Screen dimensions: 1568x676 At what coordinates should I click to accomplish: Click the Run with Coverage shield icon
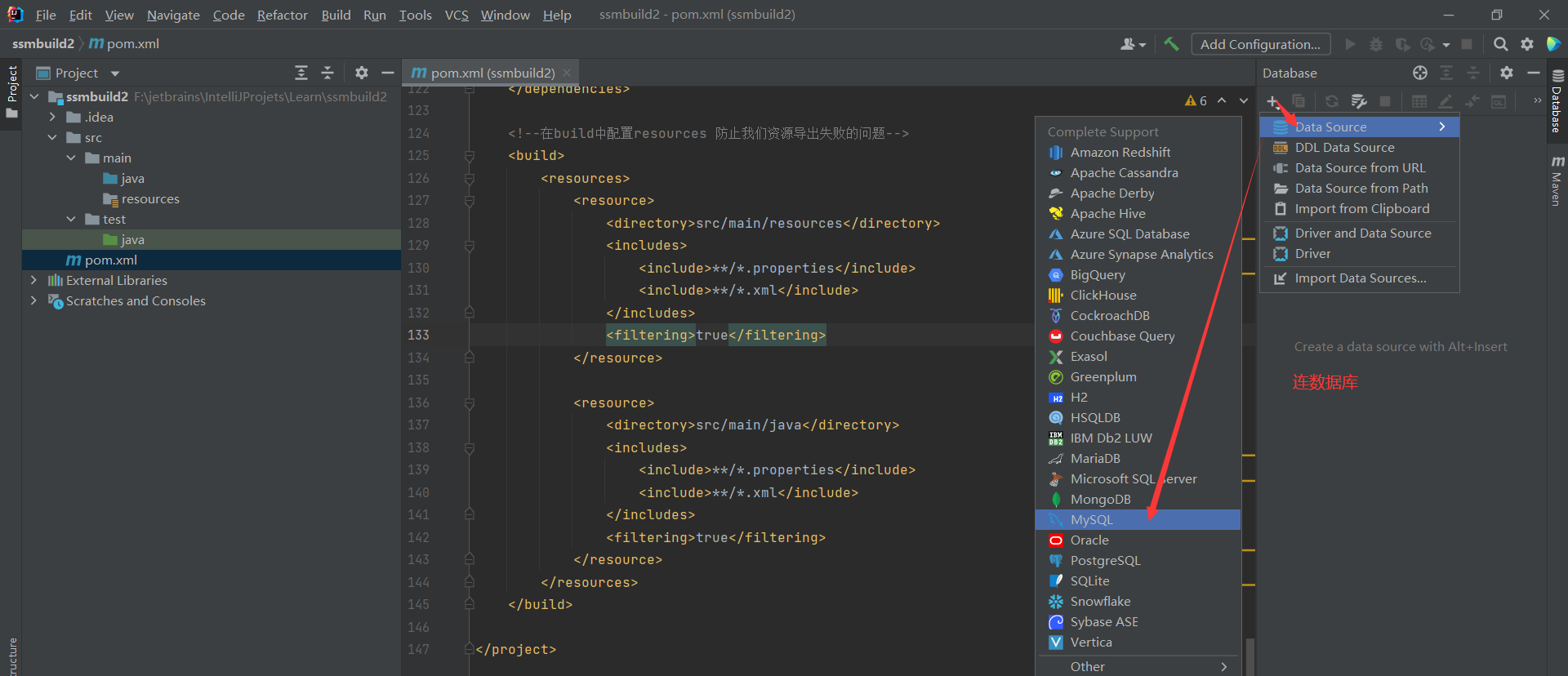coord(1402,44)
